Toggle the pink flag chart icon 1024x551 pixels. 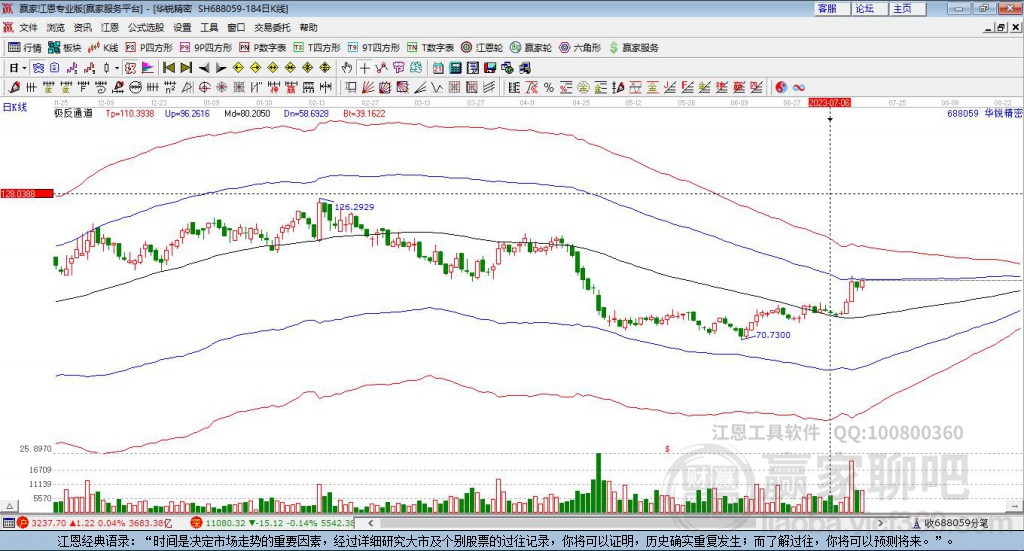[x=148, y=68]
